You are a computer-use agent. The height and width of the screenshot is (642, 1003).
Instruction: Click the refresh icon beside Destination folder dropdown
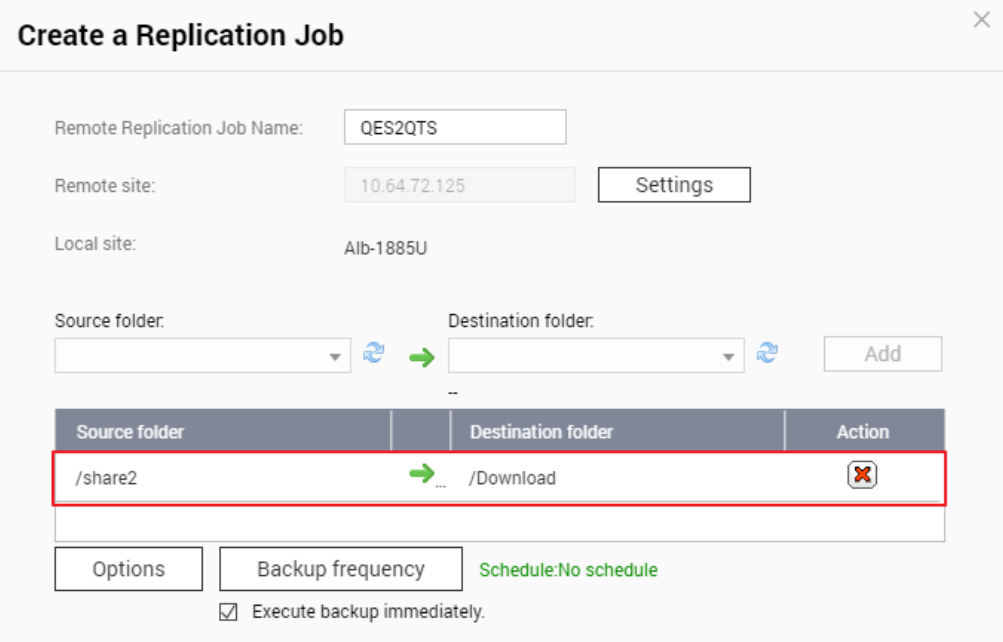(x=767, y=353)
